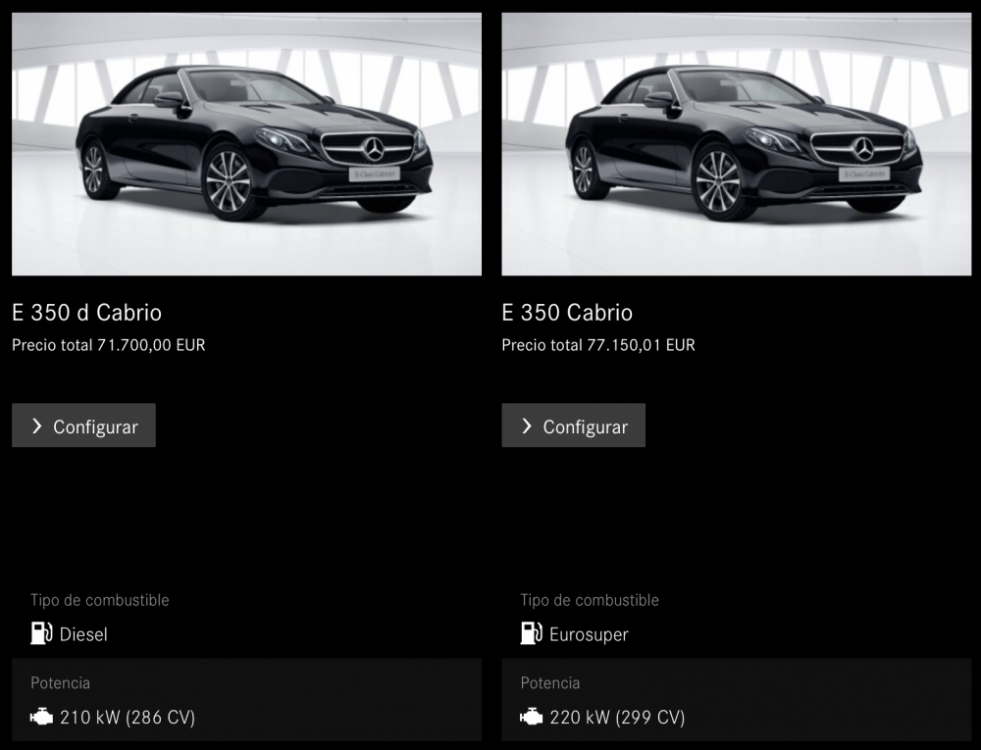The width and height of the screenshot is (981, 750).
Task: Click the '210 kW (286 CV)' power value
Action: tap(128, 717)
